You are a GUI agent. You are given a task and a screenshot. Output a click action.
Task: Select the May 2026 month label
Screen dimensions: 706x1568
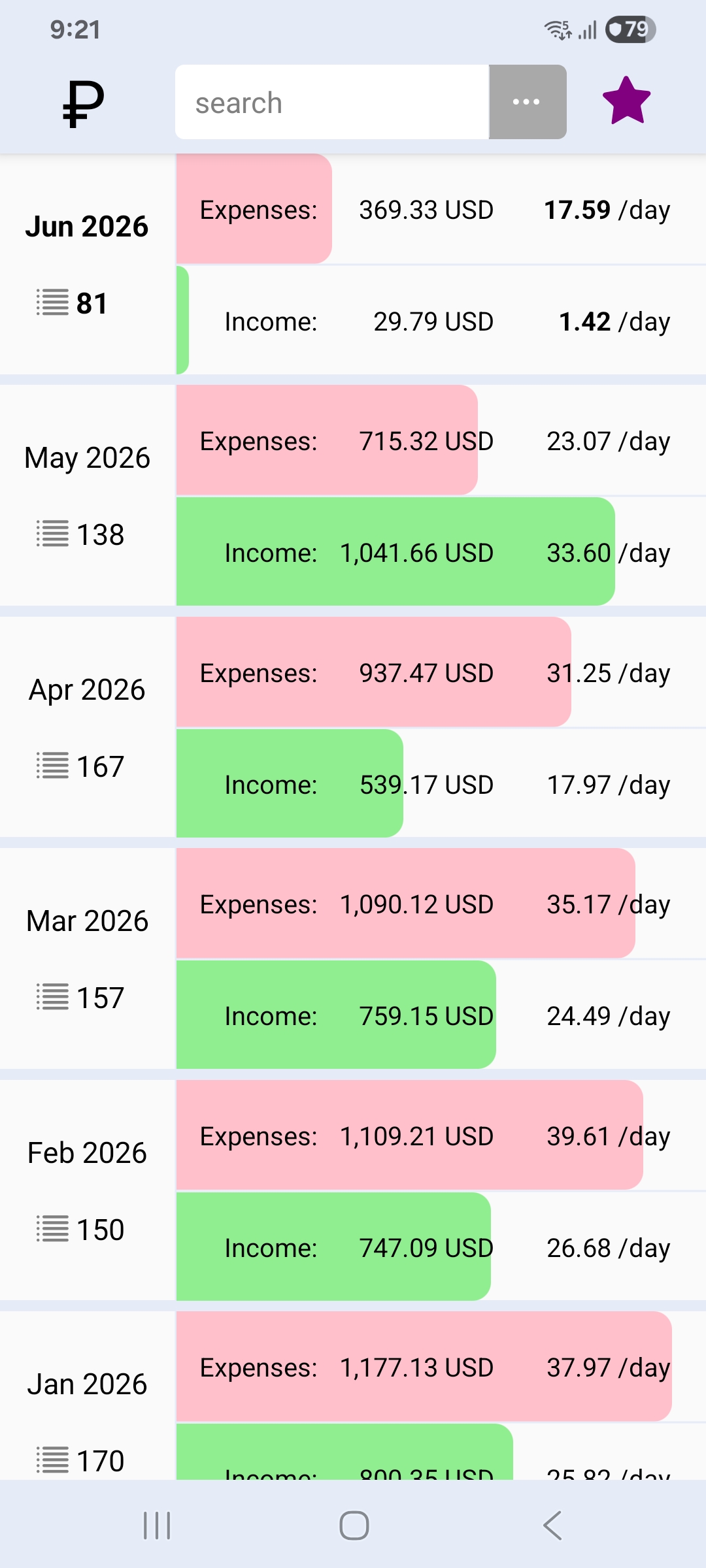coord(87,458)
